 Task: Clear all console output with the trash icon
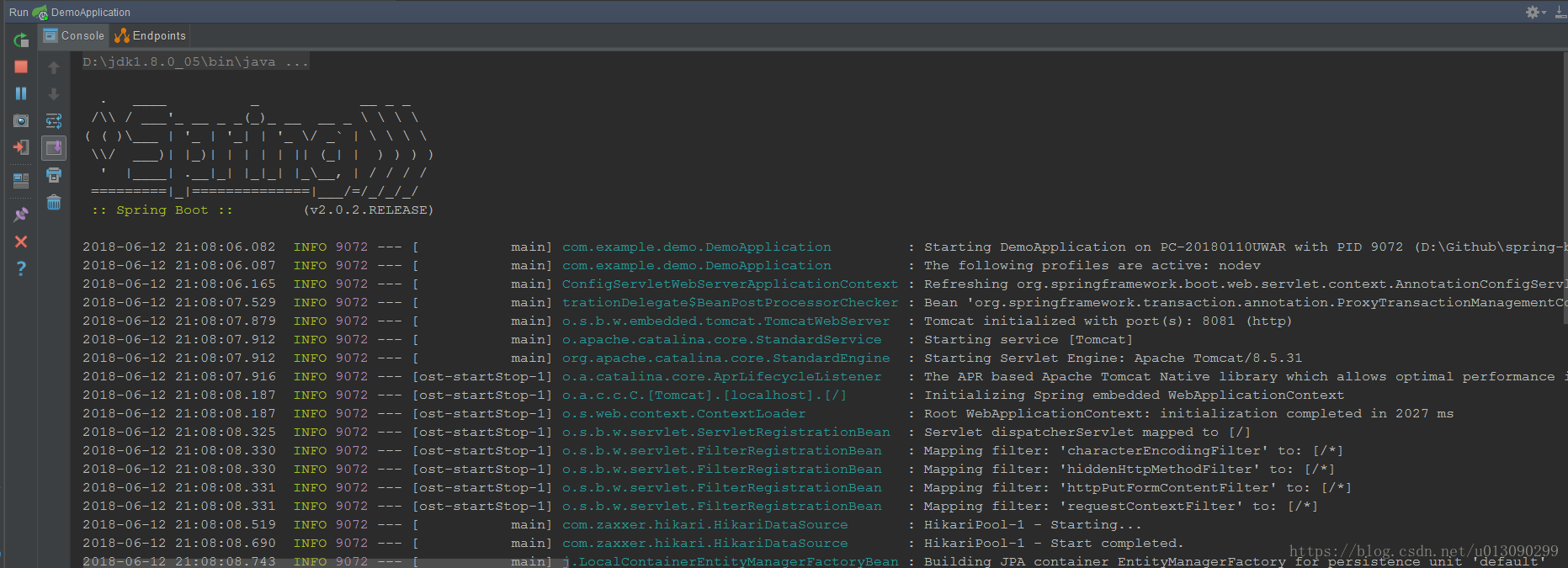[54, 202]
